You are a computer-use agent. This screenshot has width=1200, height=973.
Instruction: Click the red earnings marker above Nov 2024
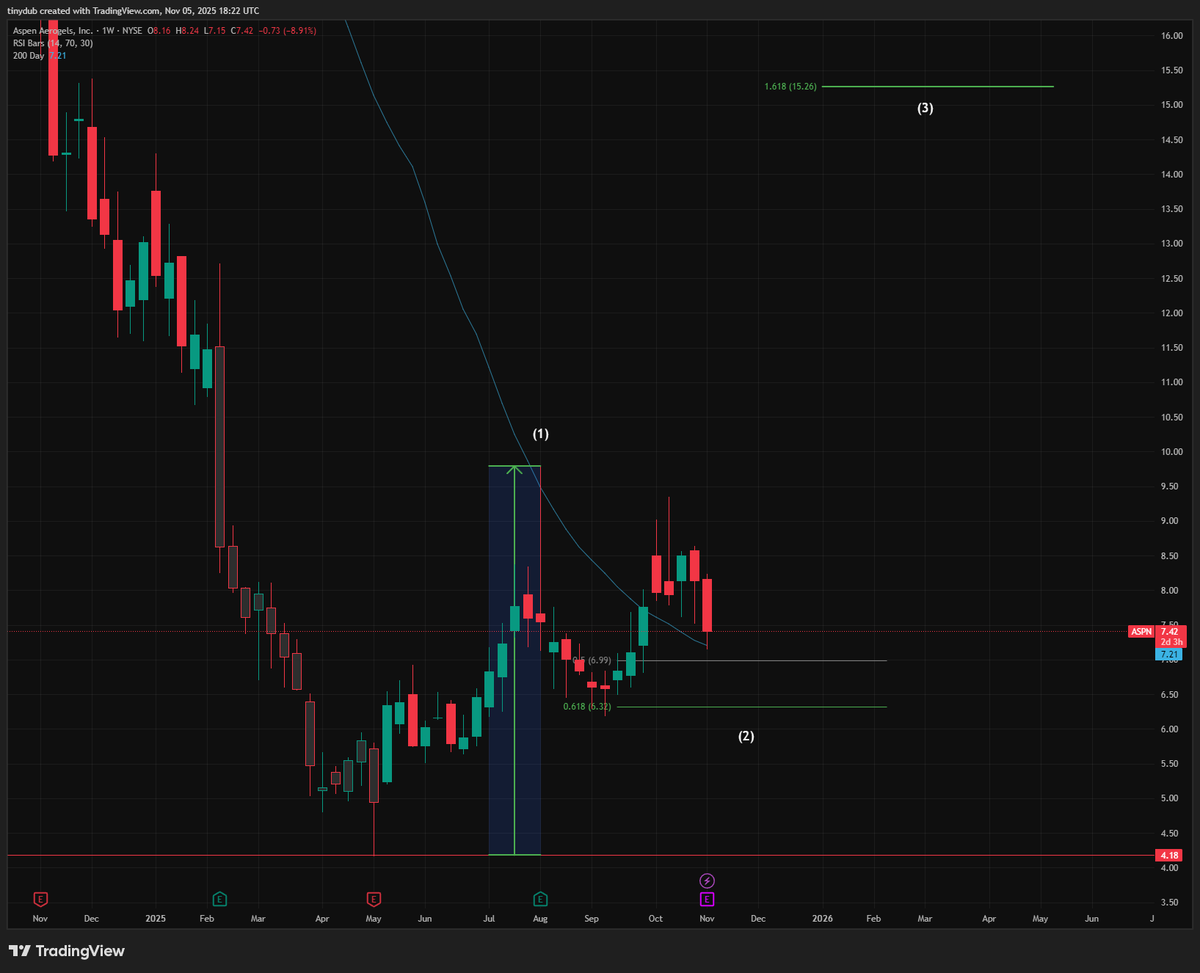(41, 898)
